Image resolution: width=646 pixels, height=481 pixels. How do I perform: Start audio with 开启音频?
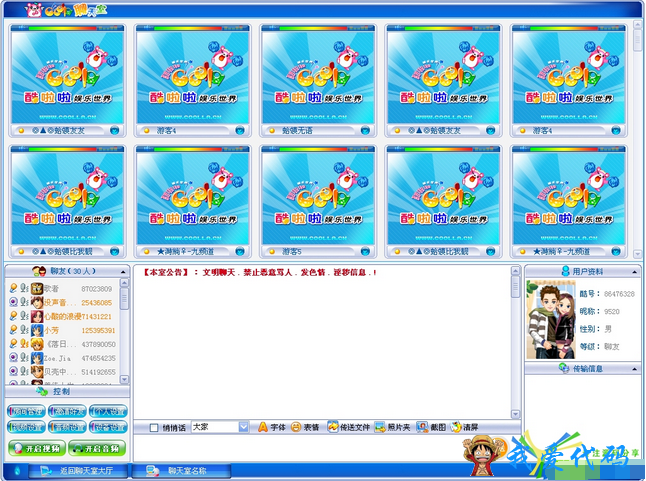[x=97, y=448]
